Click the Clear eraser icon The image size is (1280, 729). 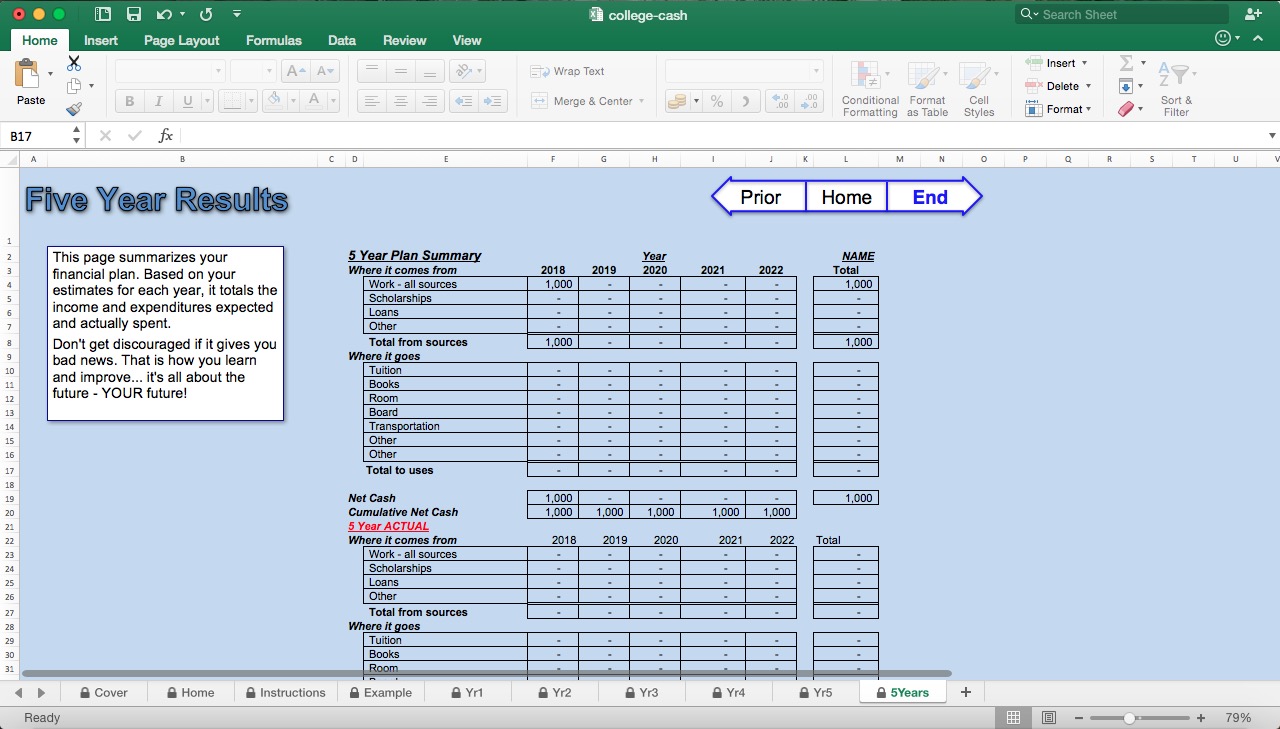pos(1127,109)
